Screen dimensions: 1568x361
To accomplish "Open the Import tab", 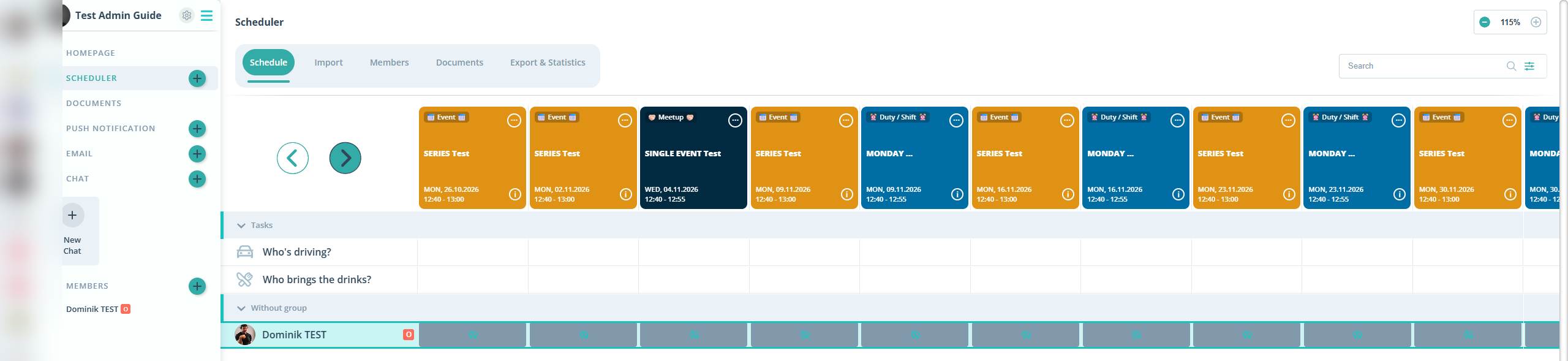I will point(328,63).
